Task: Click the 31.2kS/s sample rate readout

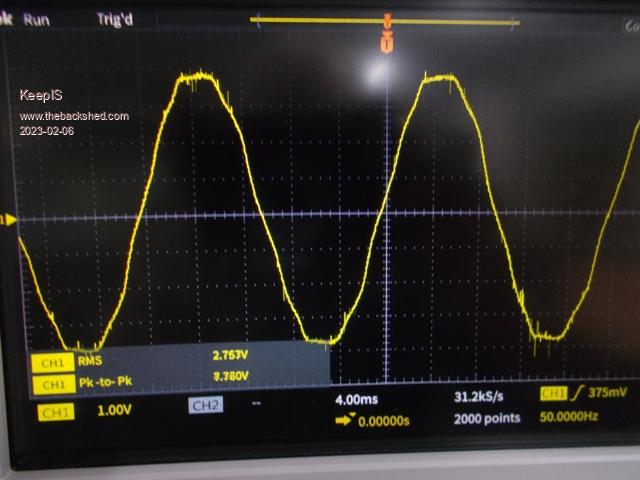Action: [x=481, y=397]
